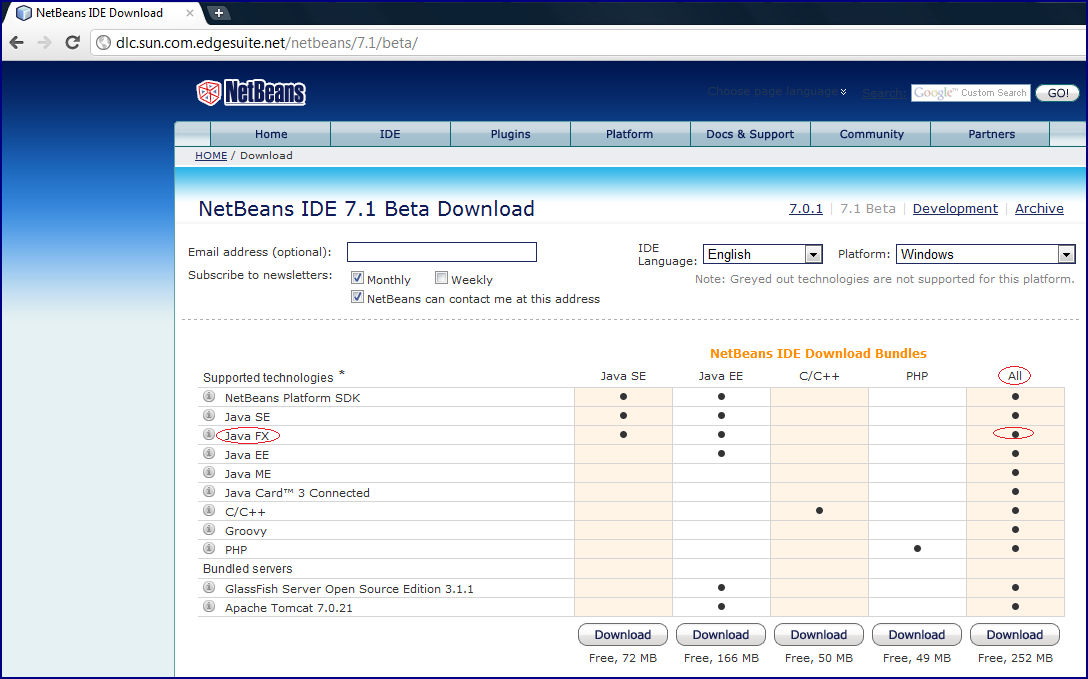1088x679 pixels.
Task: Click the Search link
Action: [883, 93]
